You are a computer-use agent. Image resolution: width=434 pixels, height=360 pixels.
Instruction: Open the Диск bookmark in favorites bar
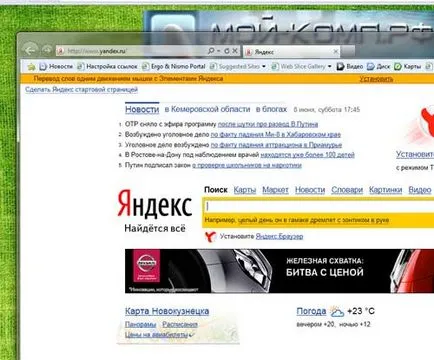[x=379, y=67]
